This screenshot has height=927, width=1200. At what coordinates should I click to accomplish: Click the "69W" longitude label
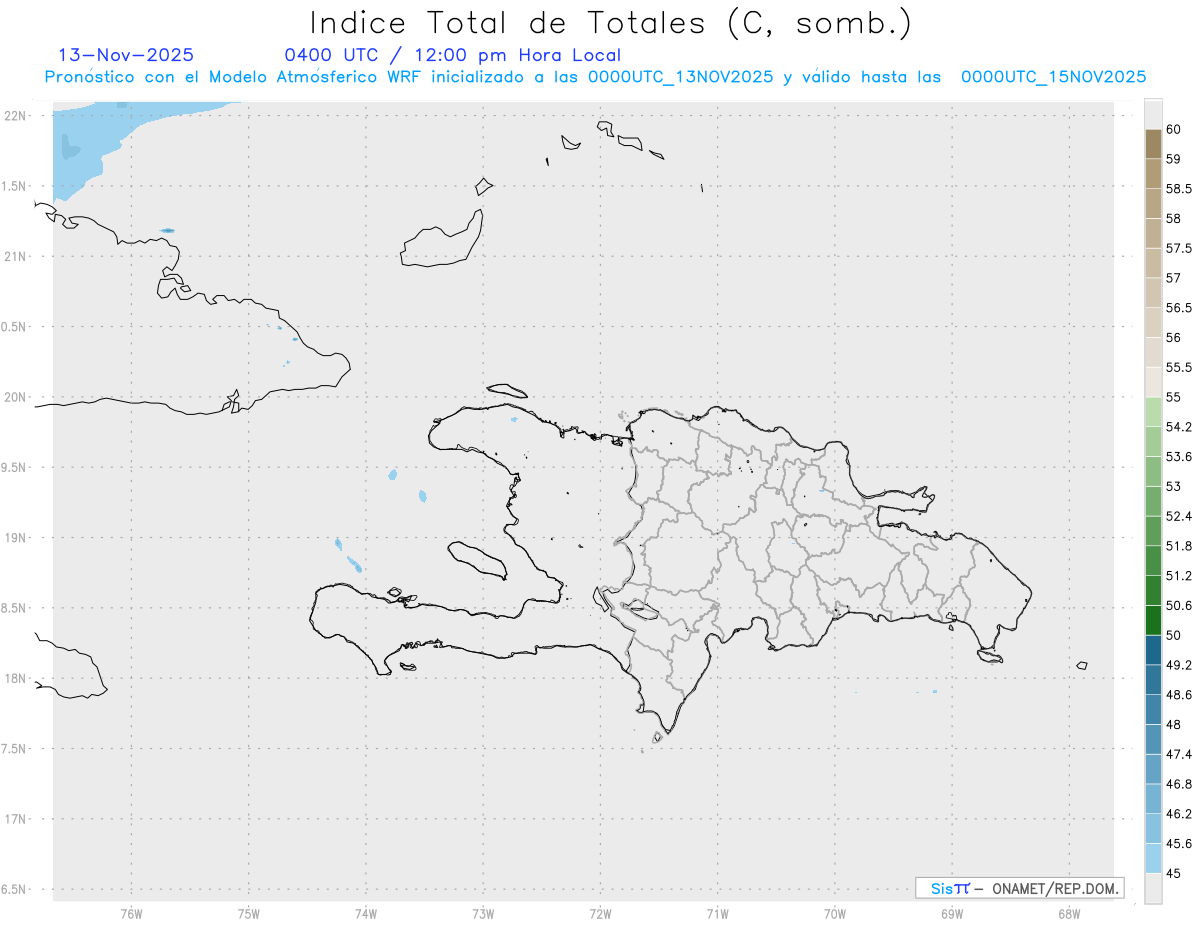[x=952, y=913]
